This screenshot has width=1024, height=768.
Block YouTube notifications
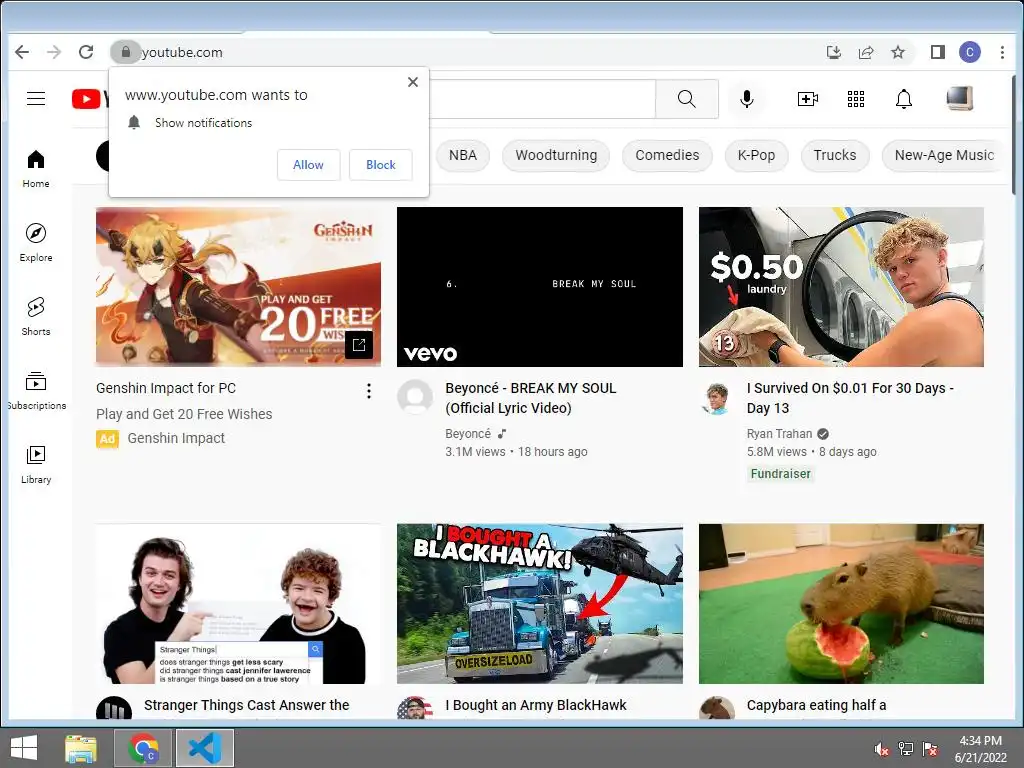pos(381,165)
